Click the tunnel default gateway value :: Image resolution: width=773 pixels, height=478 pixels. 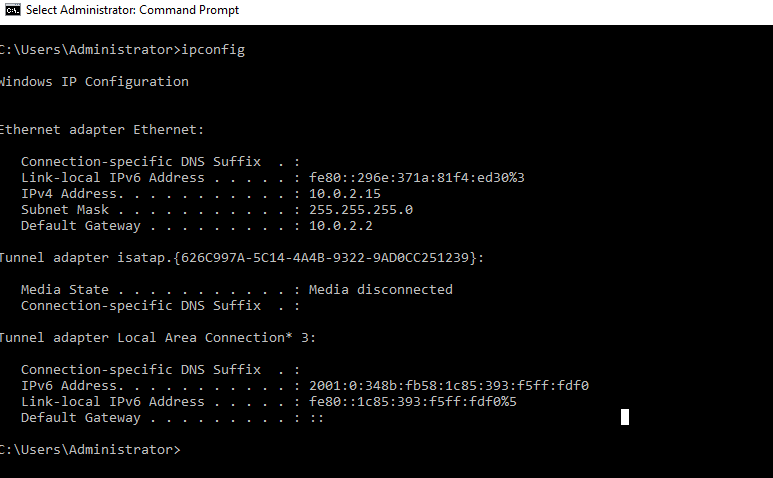317,417
